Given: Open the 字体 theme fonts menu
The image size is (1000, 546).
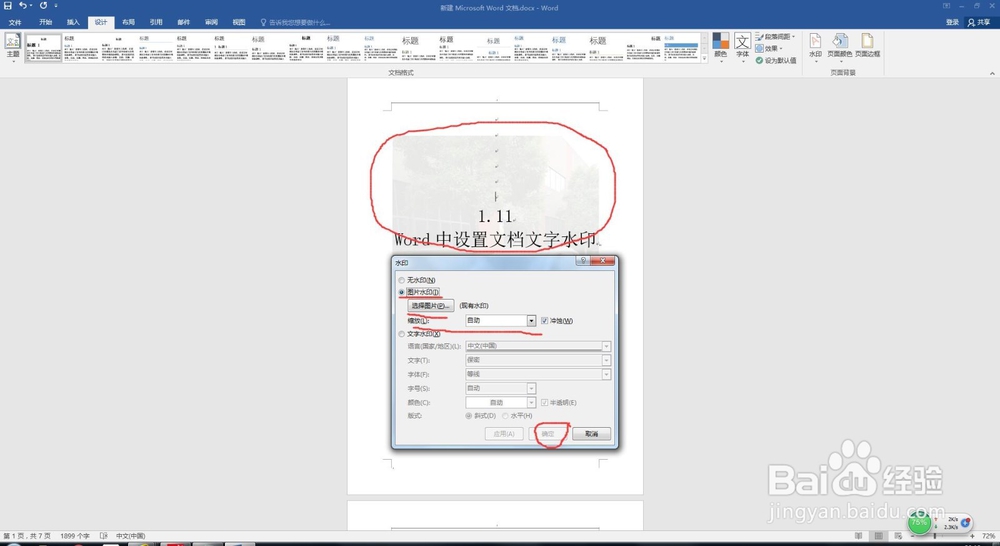Looking at the screenshot, I should coord(742,46).
